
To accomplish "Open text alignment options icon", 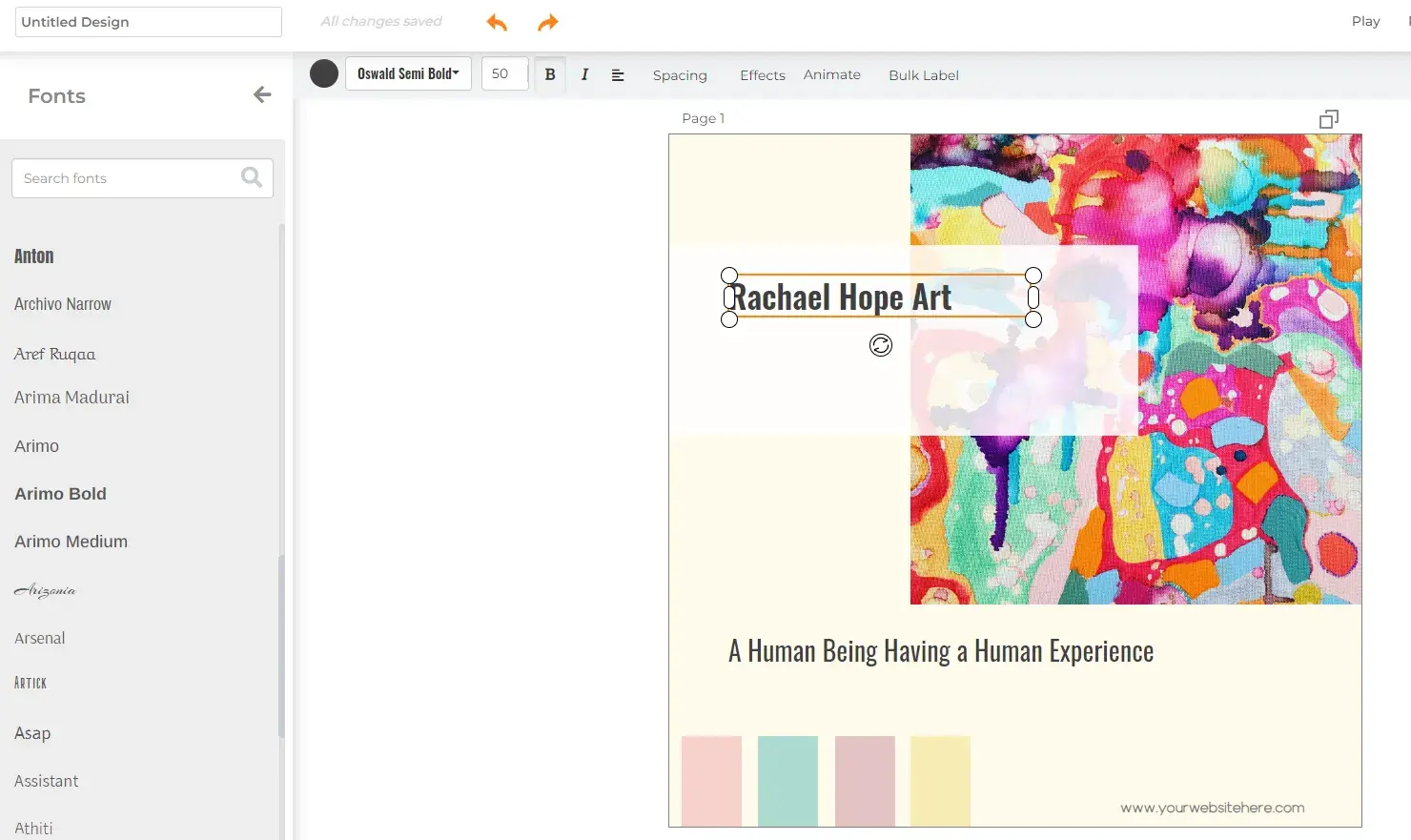I will click(618, 74).
